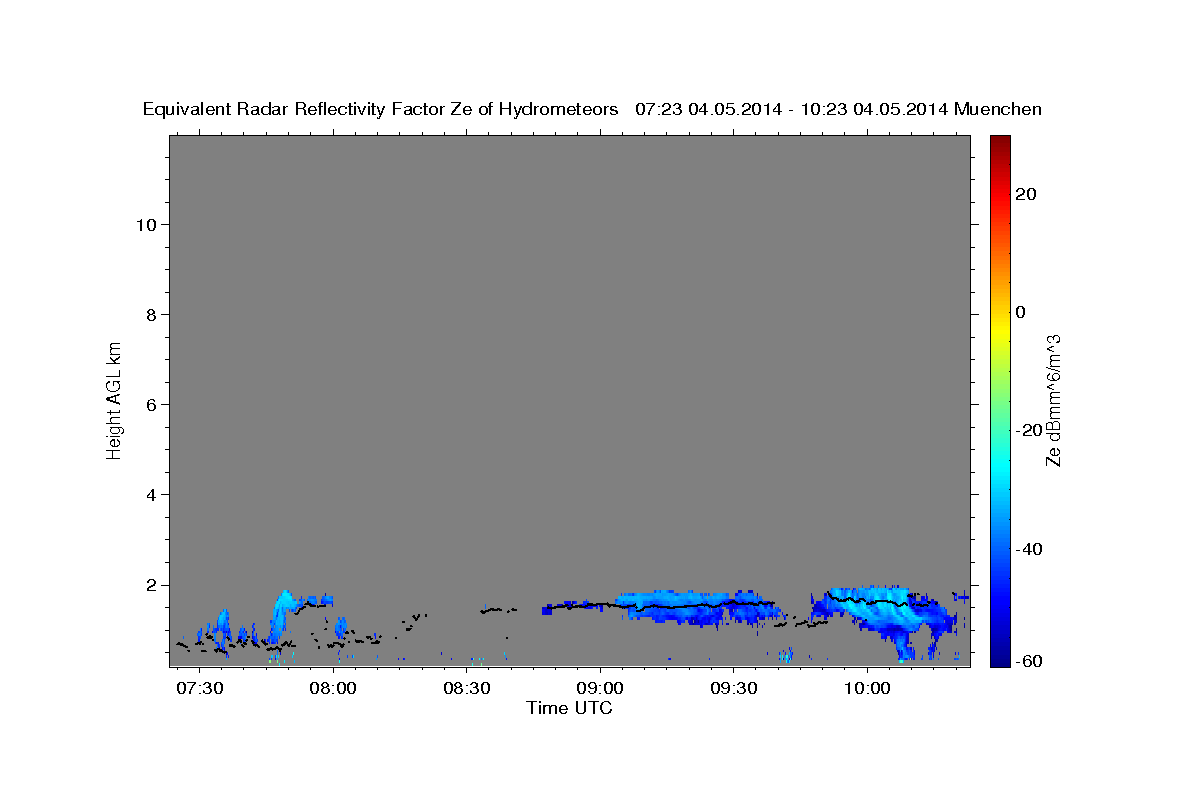Click the 'Time UTC' axis label
Screen dimensions: 1200x800
[569, 708]
